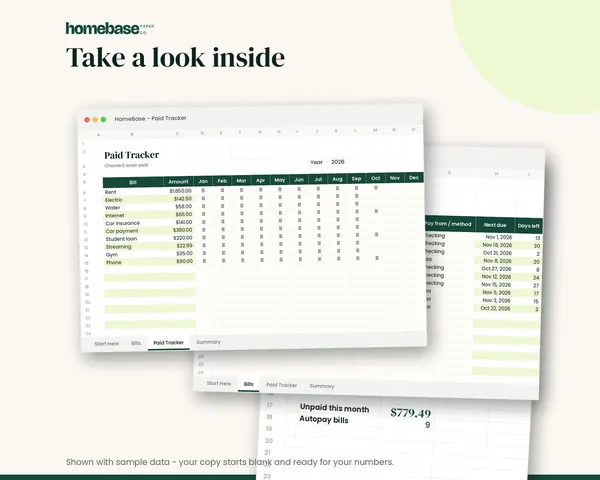Click the $779.49 unpaid total
Viewport: 600px width, 480px height.
[x=410, y=413]
